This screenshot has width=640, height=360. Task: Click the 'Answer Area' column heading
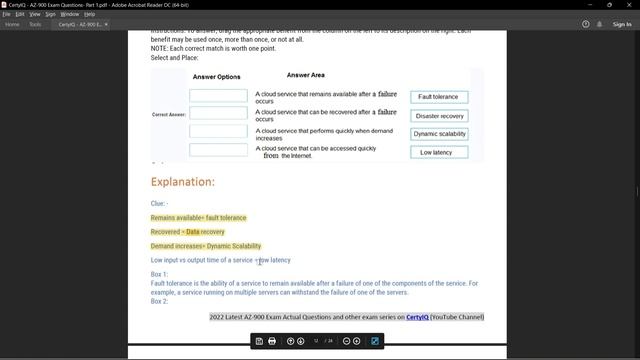(306, 75)
